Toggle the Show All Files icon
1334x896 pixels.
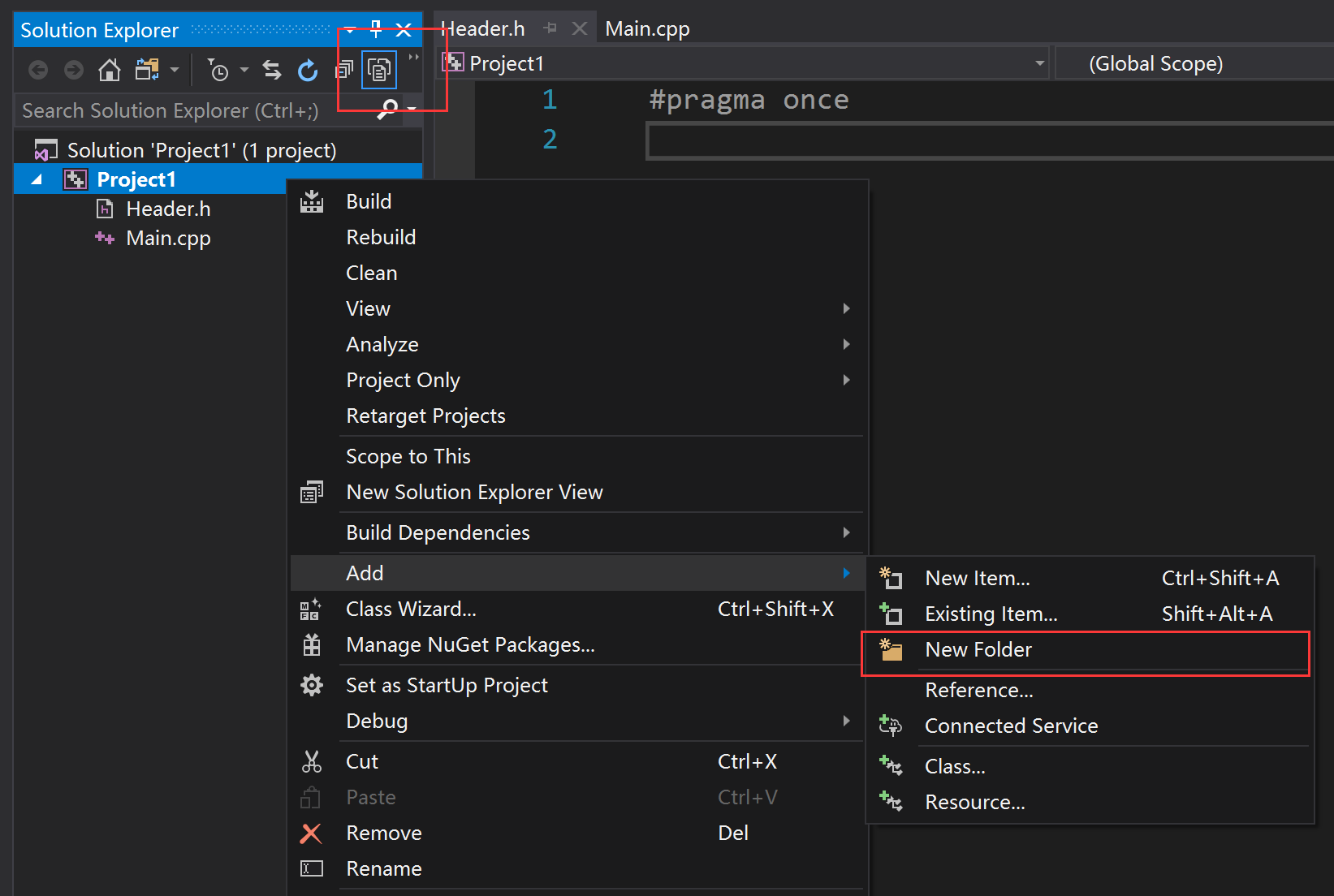379,71
